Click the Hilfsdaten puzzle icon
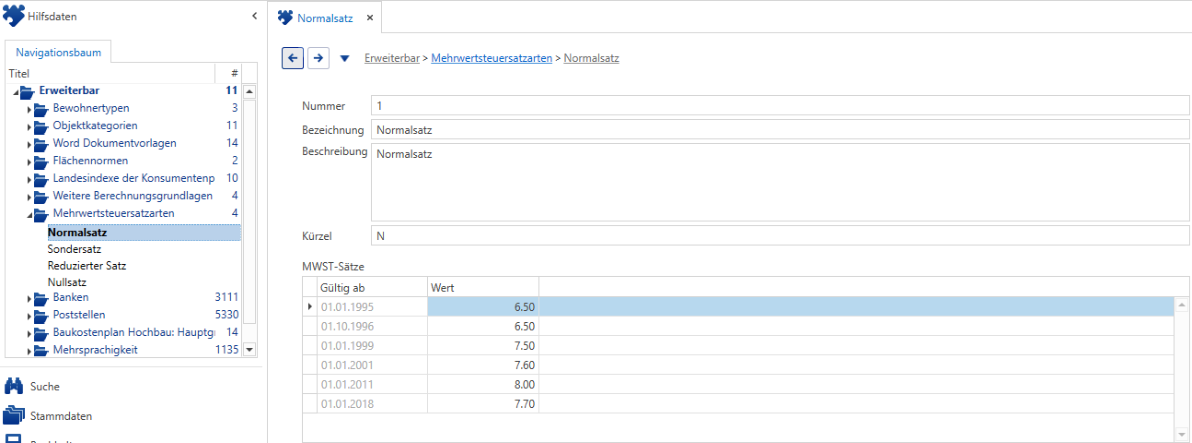Viewport: 1192px width, 443px height. click(x=13, y=16)
